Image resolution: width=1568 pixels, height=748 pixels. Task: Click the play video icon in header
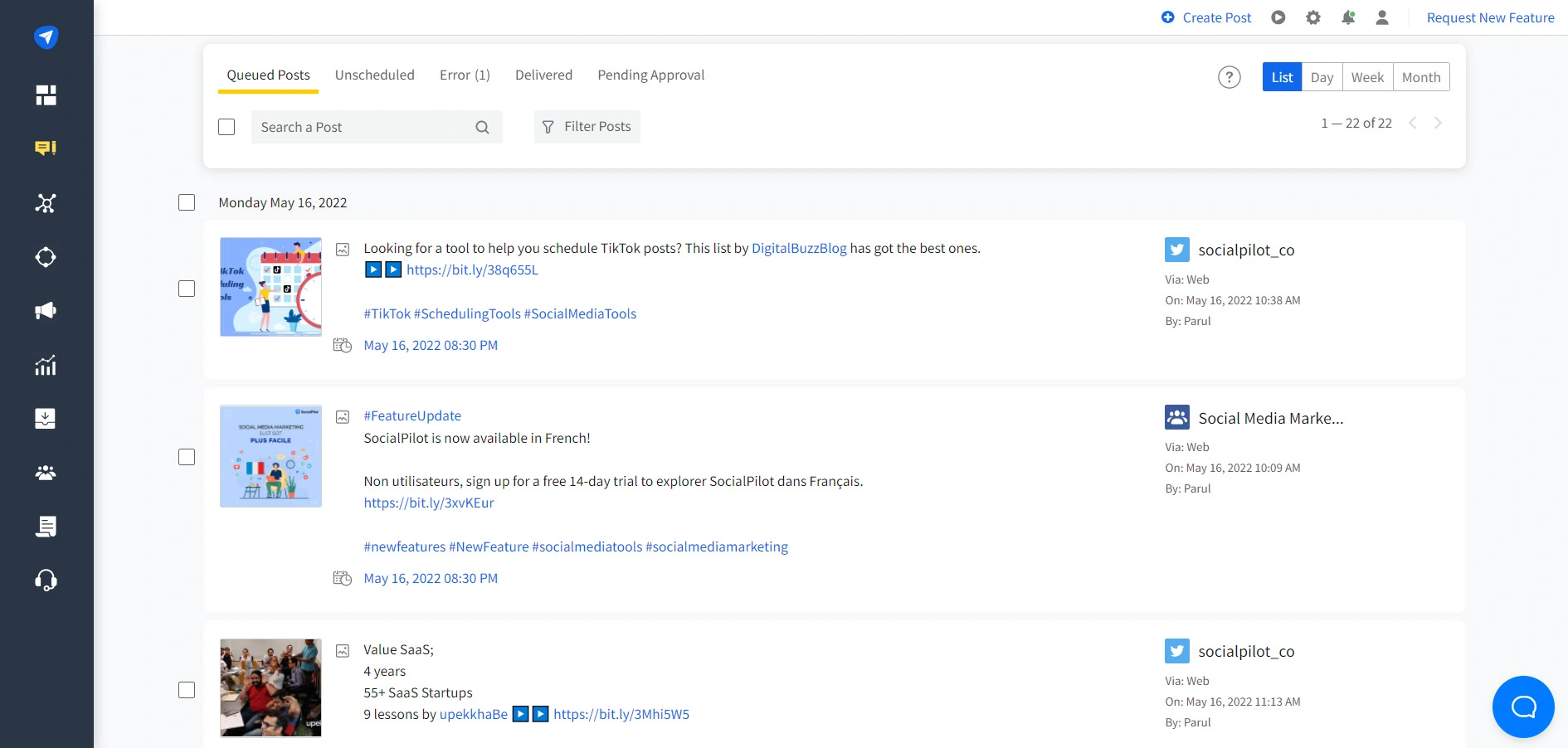[1278, 17]
